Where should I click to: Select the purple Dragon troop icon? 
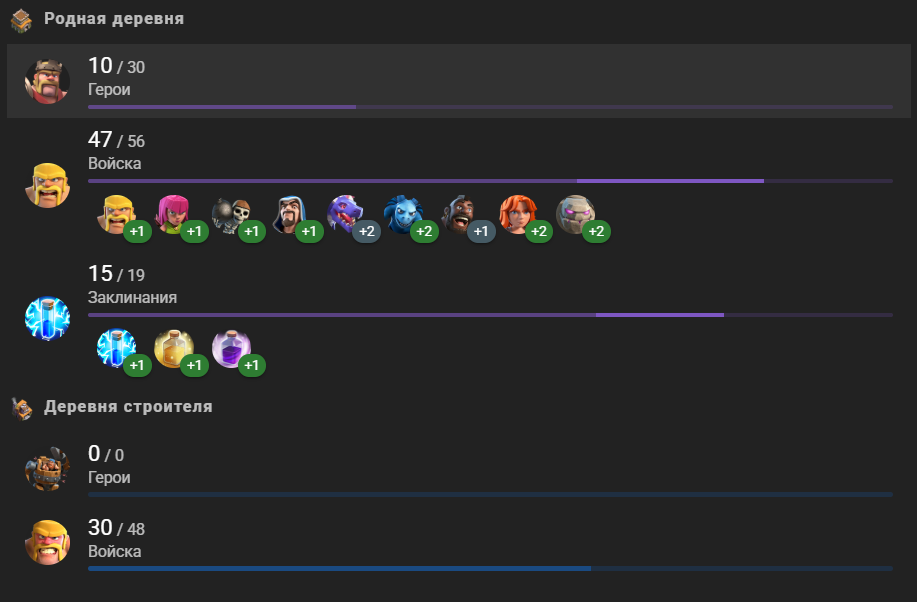pos(346,215)
